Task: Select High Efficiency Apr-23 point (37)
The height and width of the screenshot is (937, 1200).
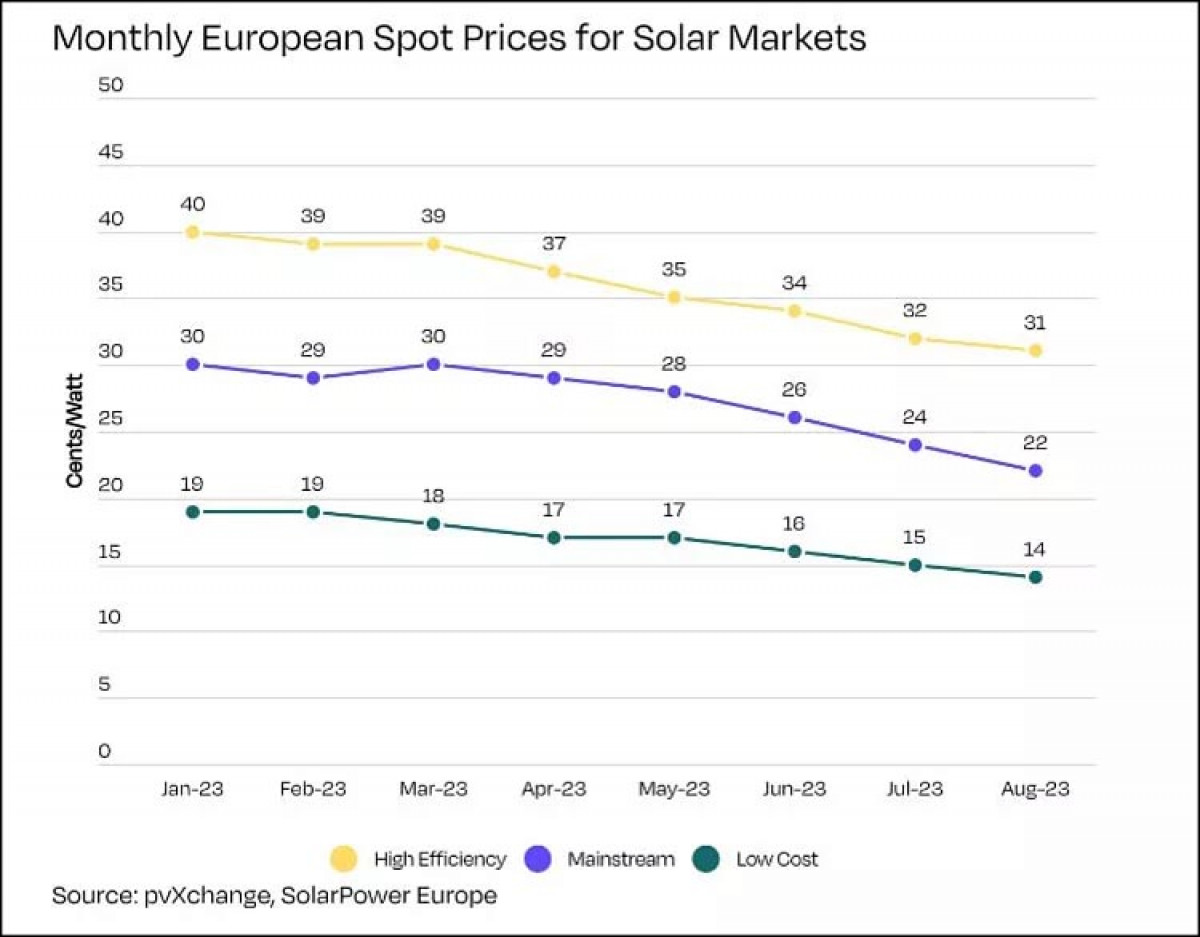Action: (x=553, y=271)
